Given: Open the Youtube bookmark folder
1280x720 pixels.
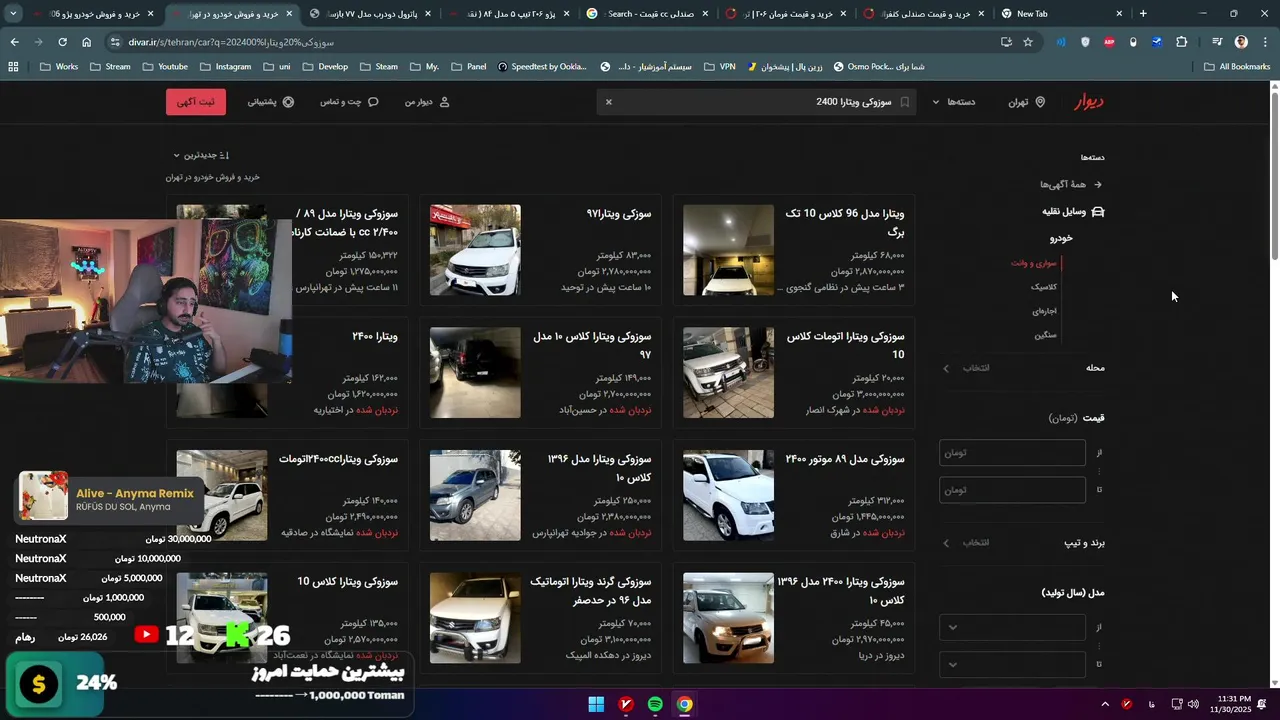Looking at the screenshot, I should click(164, 67).
